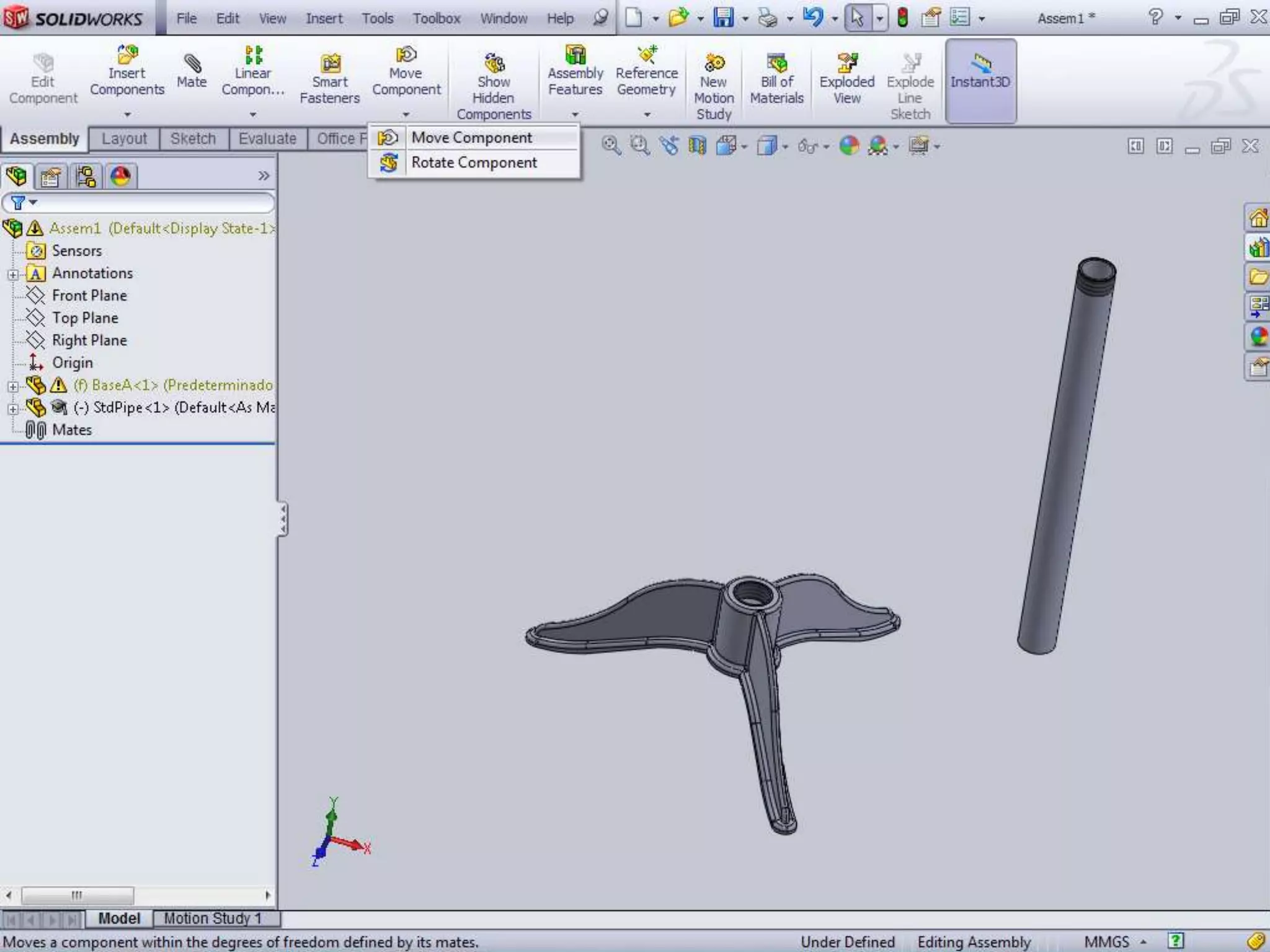Click the feature tree filter field
The height and width of the screenshot is (952, 1270).
click(149, 203)
